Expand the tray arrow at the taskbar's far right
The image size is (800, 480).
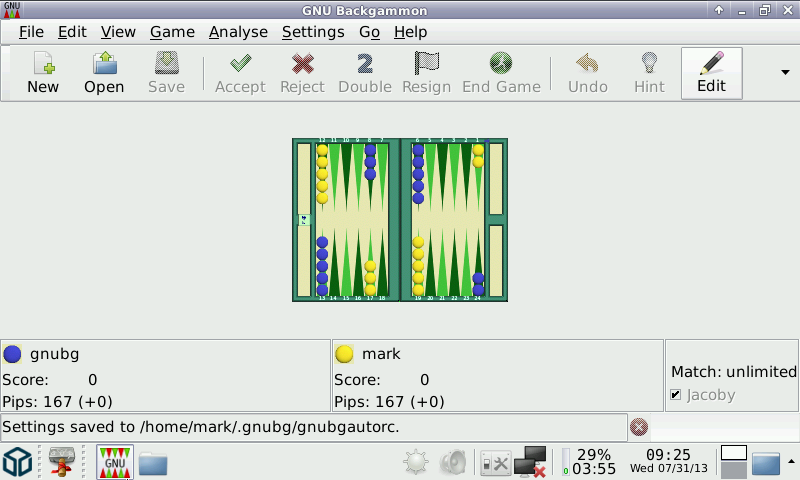pos(791,461)
